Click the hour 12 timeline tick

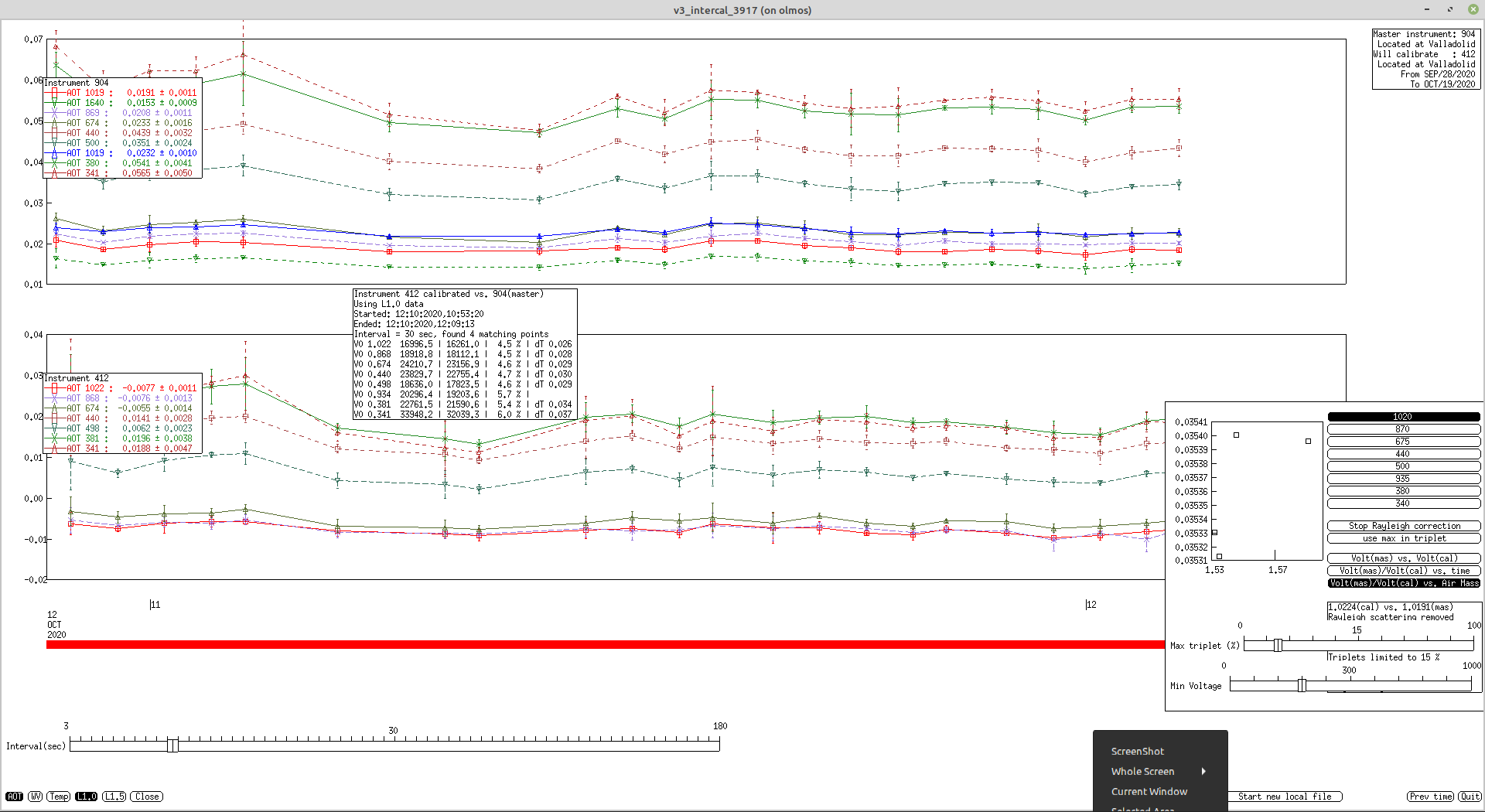click(x=1091, y=605)
